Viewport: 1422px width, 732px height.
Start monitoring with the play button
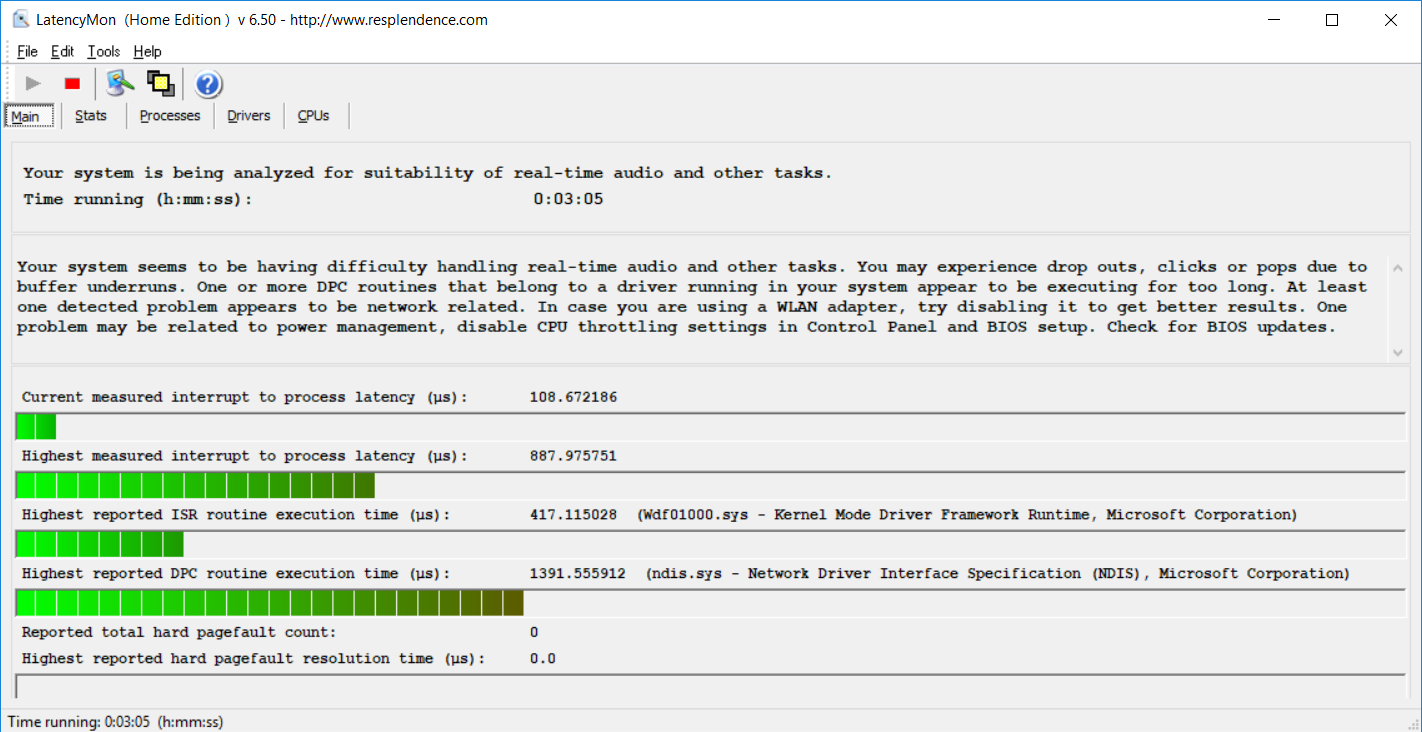pyautogui.click(x=33, y=84)
